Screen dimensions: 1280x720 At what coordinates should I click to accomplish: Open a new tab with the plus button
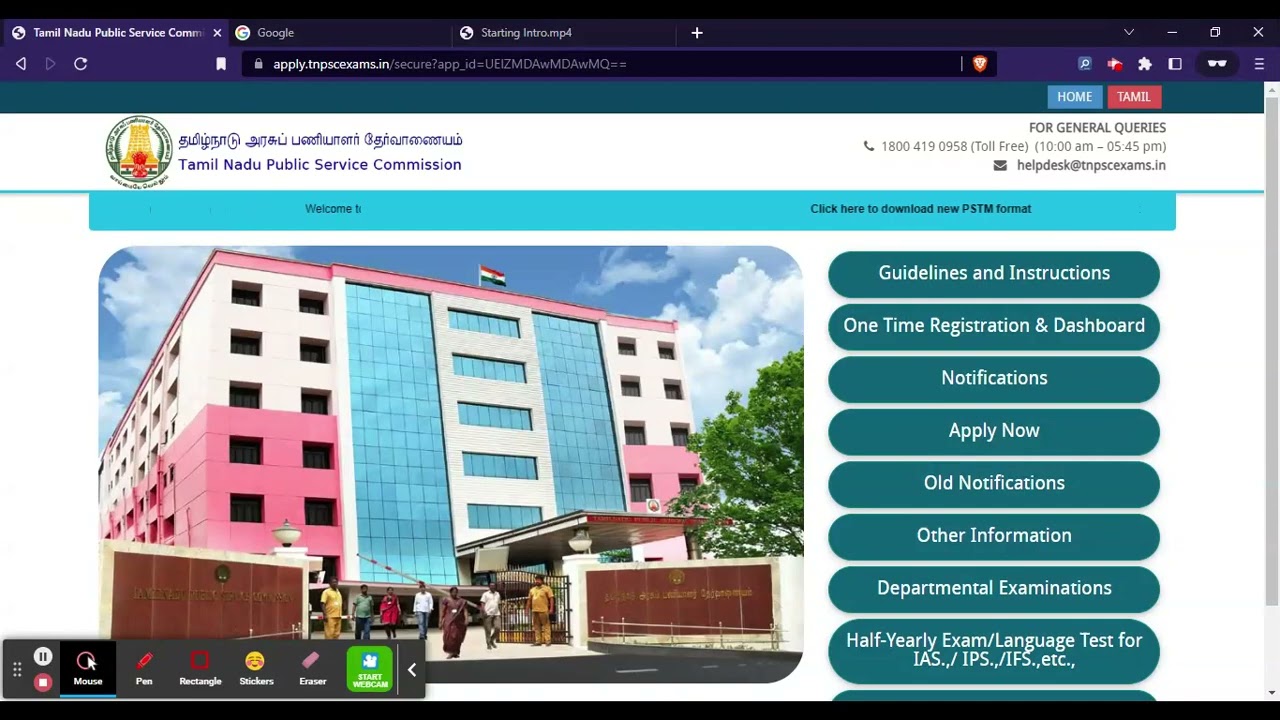click(x=697, y=33)
